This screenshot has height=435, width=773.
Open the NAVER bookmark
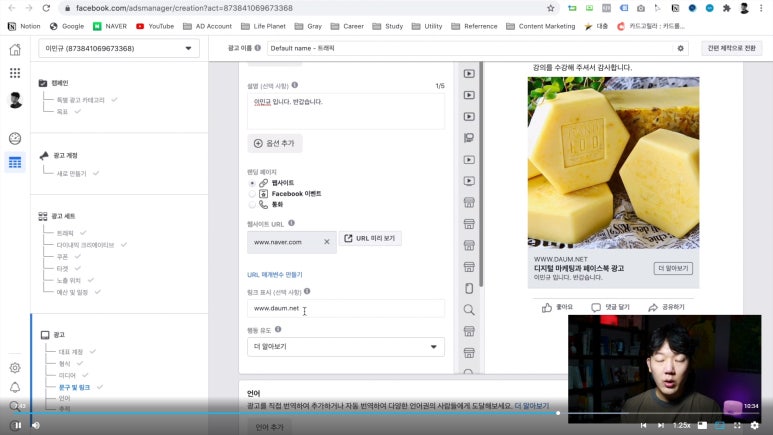110,26
